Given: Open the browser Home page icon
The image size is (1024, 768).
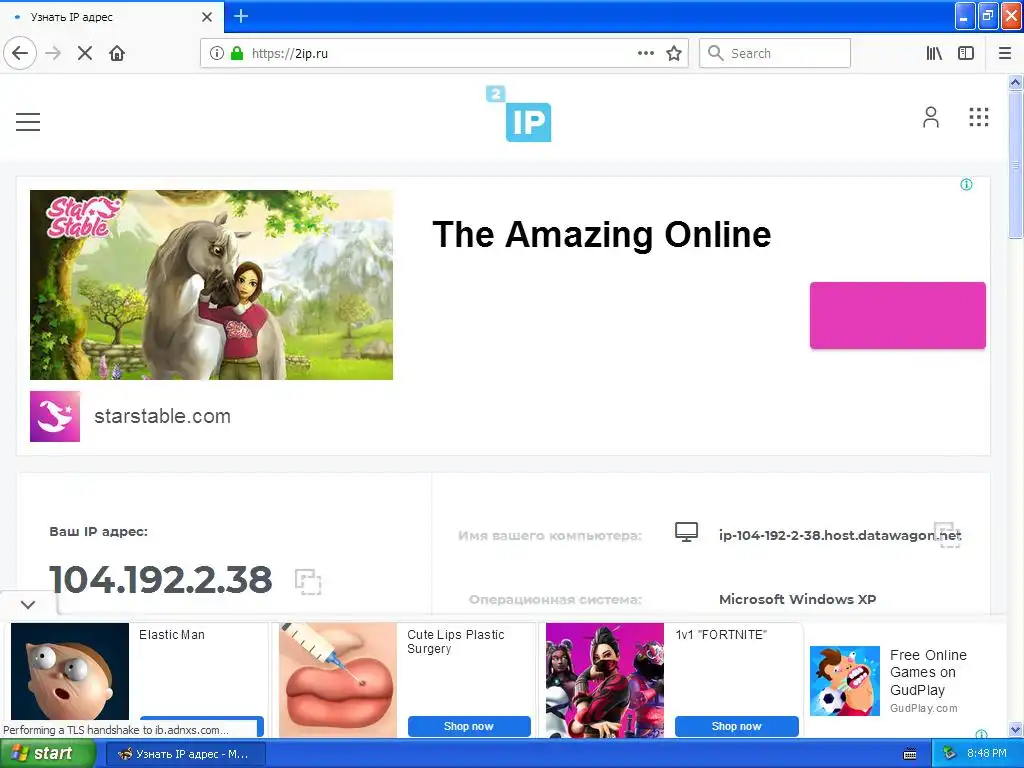Looking at the screenshot, I should tap(117, 53).
